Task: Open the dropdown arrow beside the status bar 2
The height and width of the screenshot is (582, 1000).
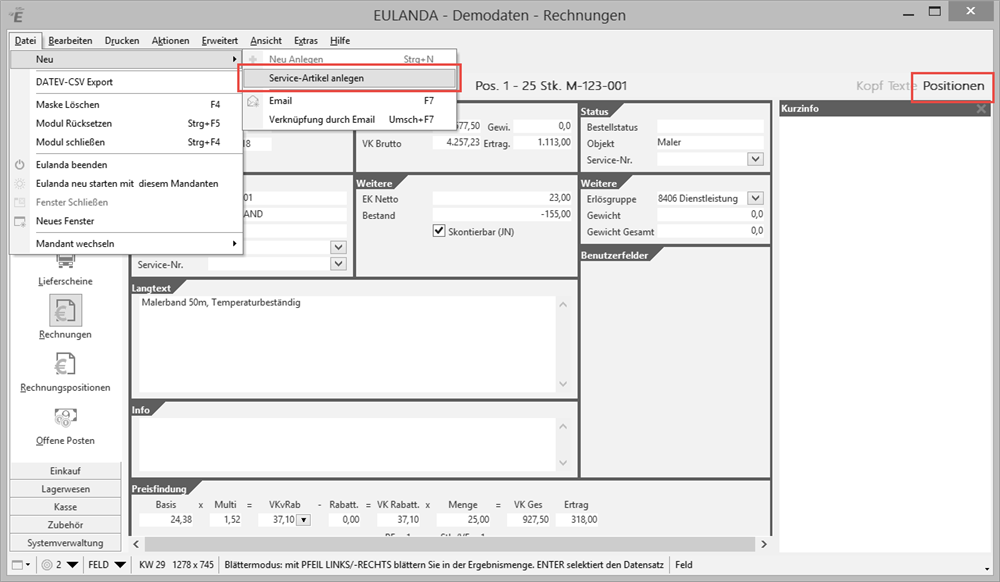Action: [72, 565]
